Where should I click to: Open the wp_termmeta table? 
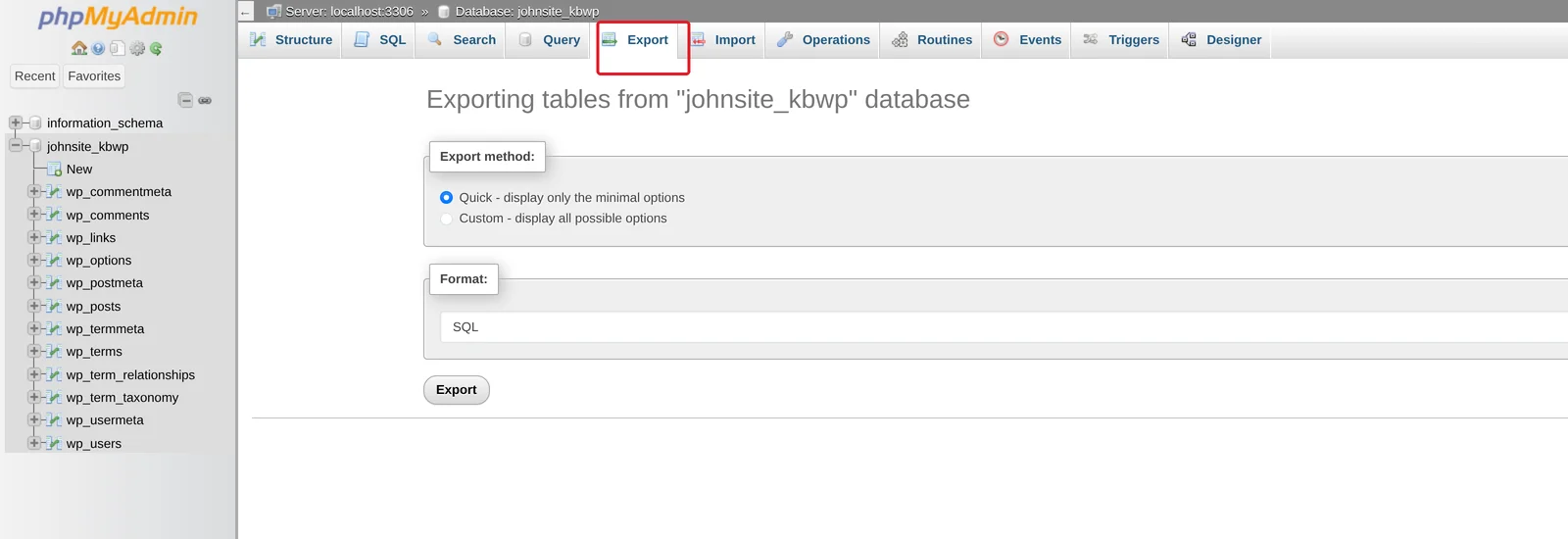click(x=105, y=328)
